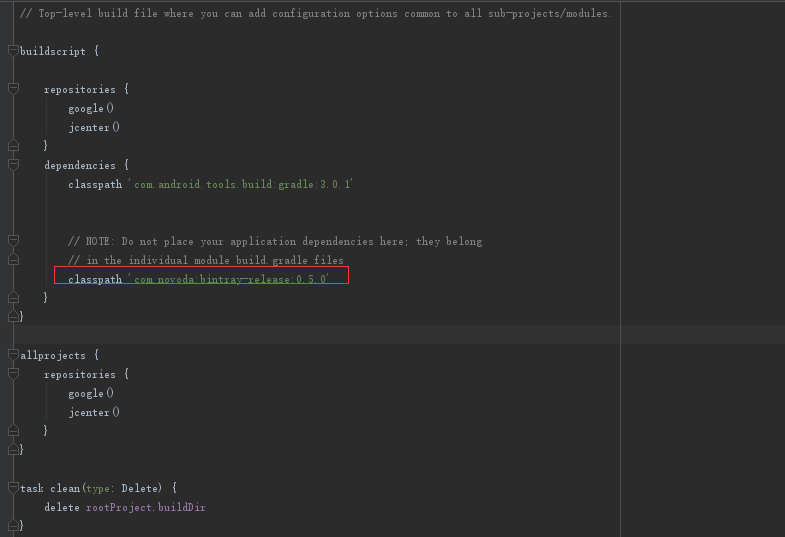This screenshot has height=537, width=785.
Task: Collapse the first repositories block under buildscript
Action: click(x=14, y=89)
